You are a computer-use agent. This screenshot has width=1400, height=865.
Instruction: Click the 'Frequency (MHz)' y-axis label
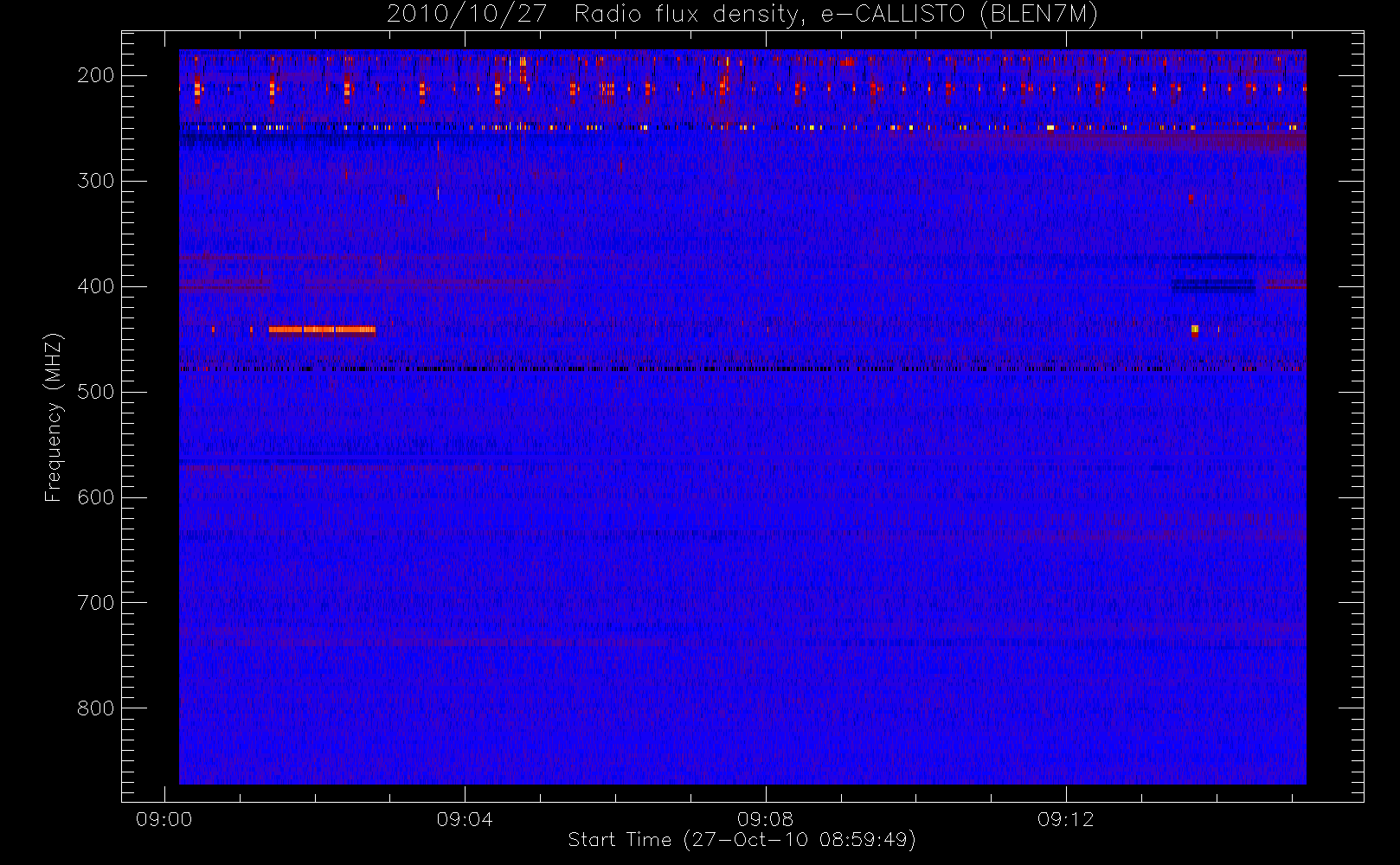(54, 417)
